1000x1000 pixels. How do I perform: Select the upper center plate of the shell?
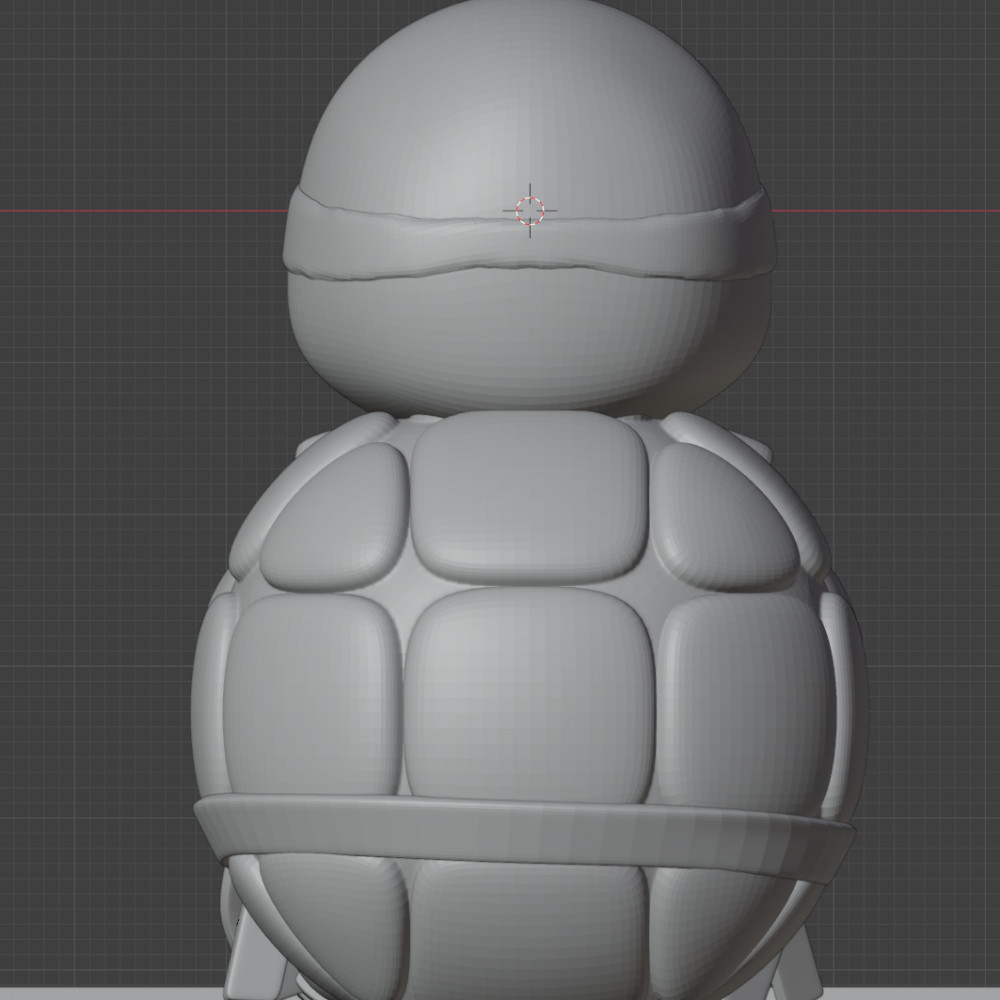[x=529, y=497]
